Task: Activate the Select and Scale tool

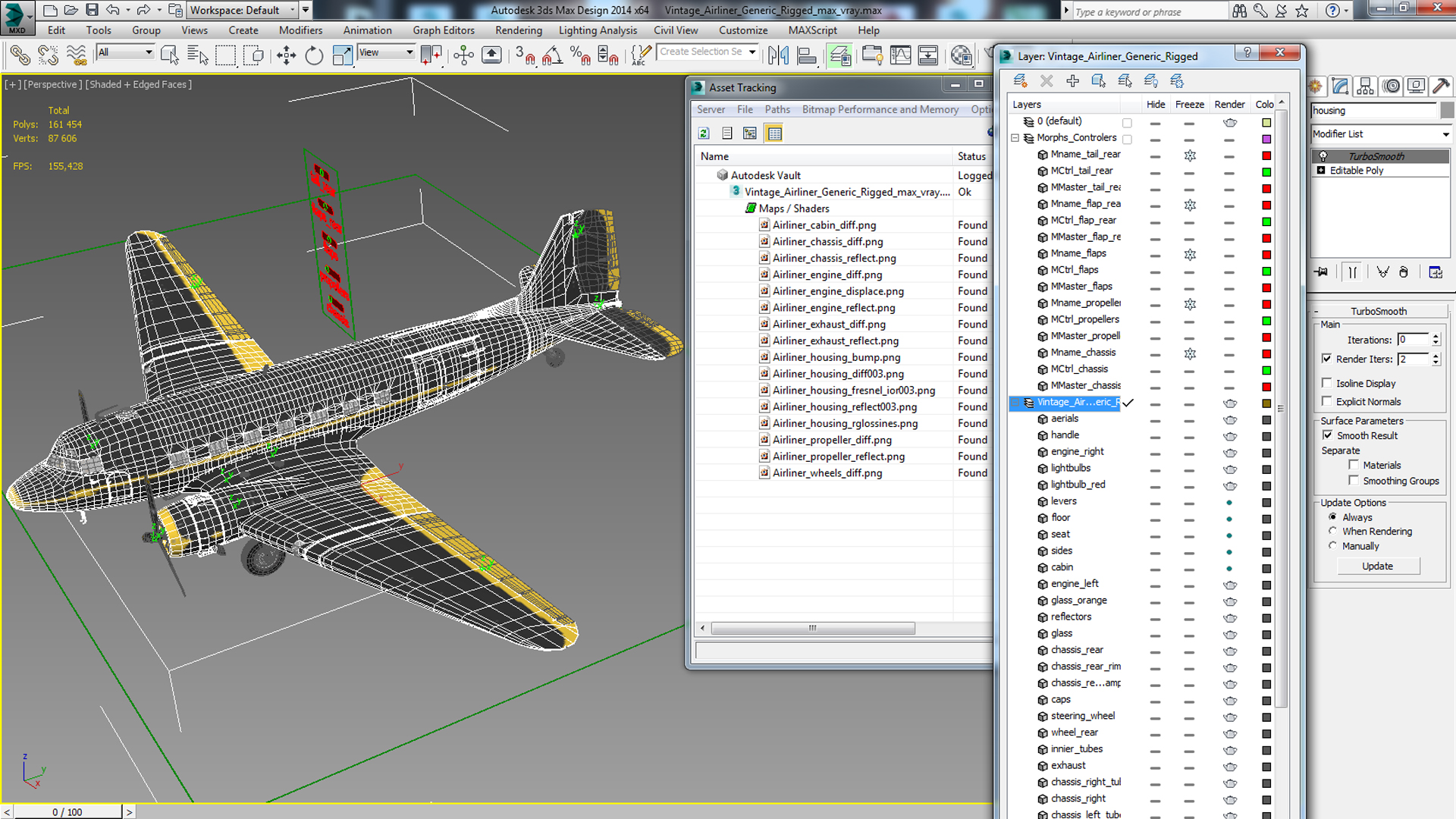Action: point(342,55)
